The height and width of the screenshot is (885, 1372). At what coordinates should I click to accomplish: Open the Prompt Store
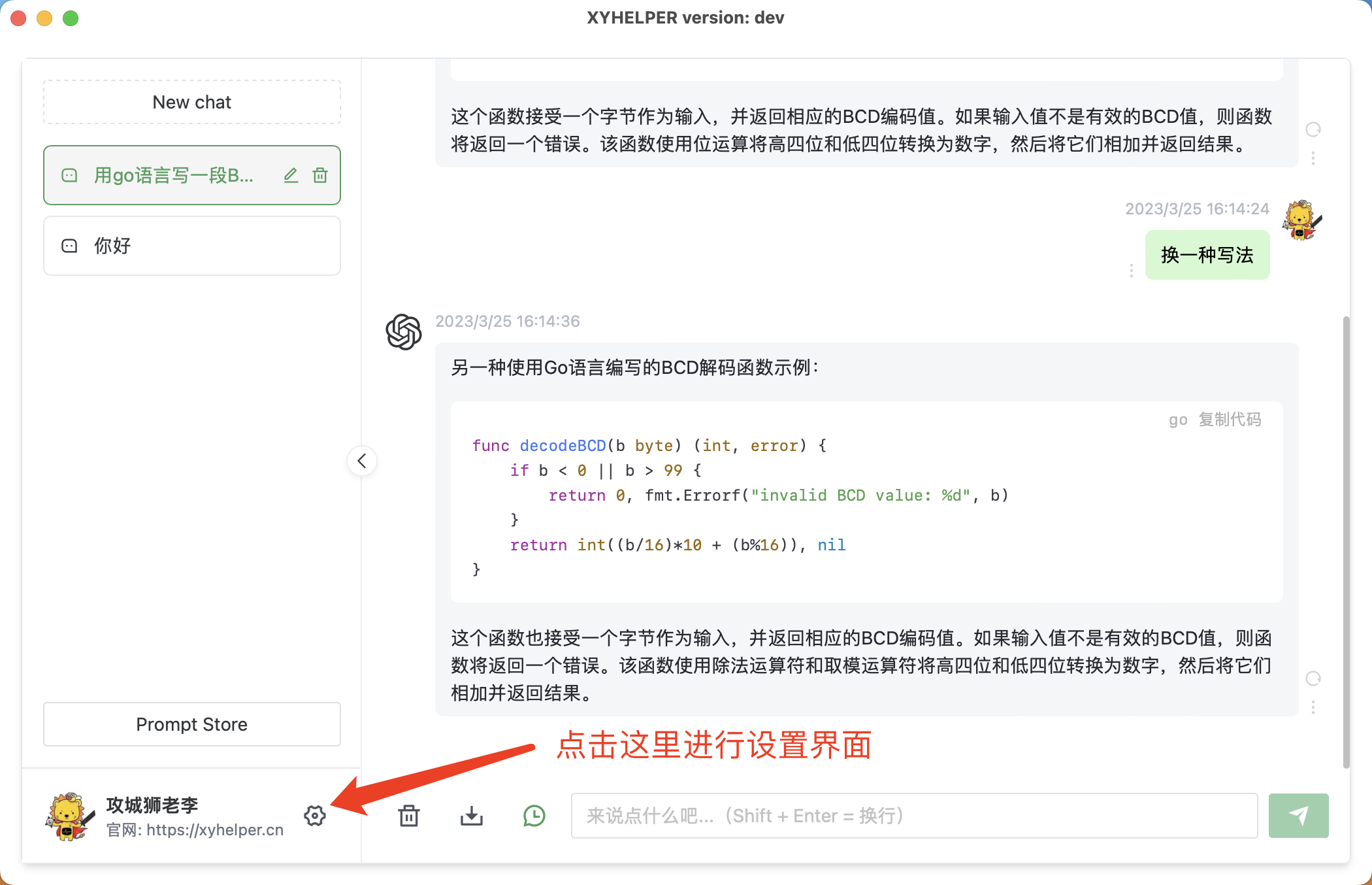(x=191, y=724)
